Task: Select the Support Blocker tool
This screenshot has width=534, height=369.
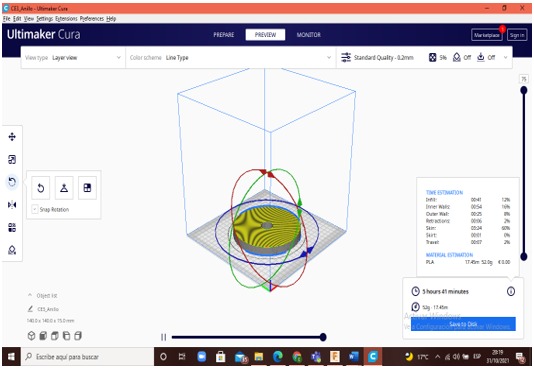Action: pos(12,250)
